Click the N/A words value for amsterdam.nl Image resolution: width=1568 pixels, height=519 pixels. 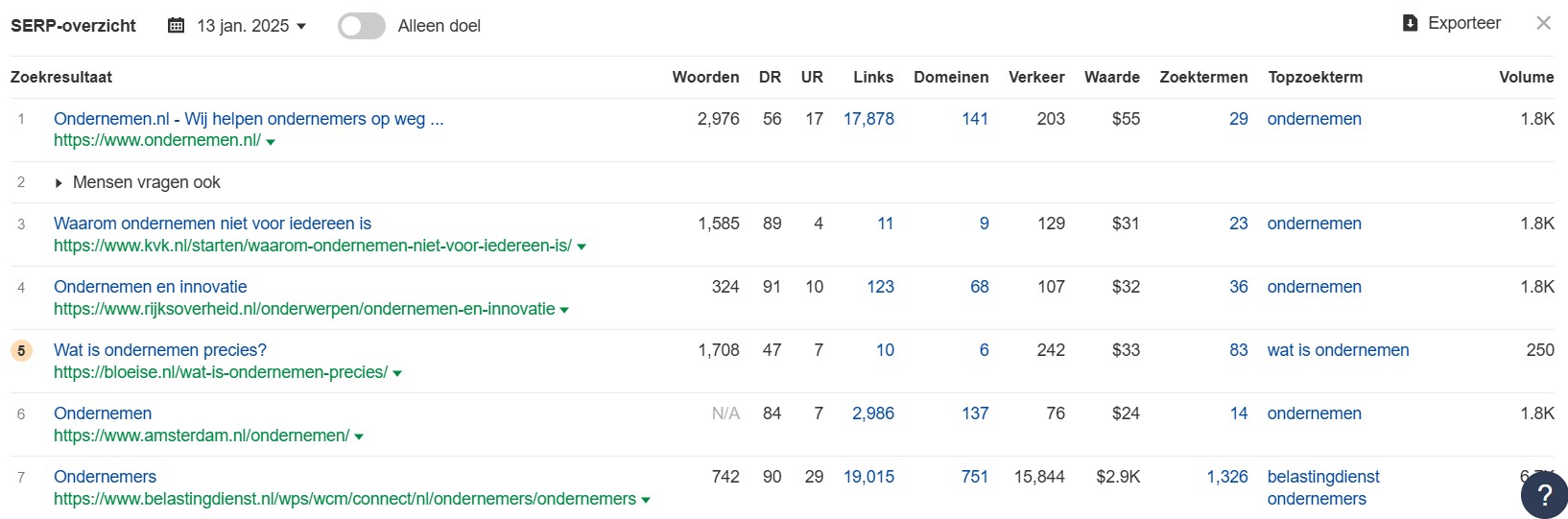click(725, 413)
